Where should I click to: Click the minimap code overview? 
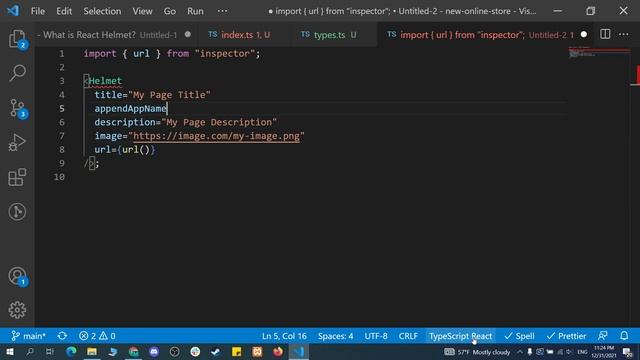(x=599, y=53)
